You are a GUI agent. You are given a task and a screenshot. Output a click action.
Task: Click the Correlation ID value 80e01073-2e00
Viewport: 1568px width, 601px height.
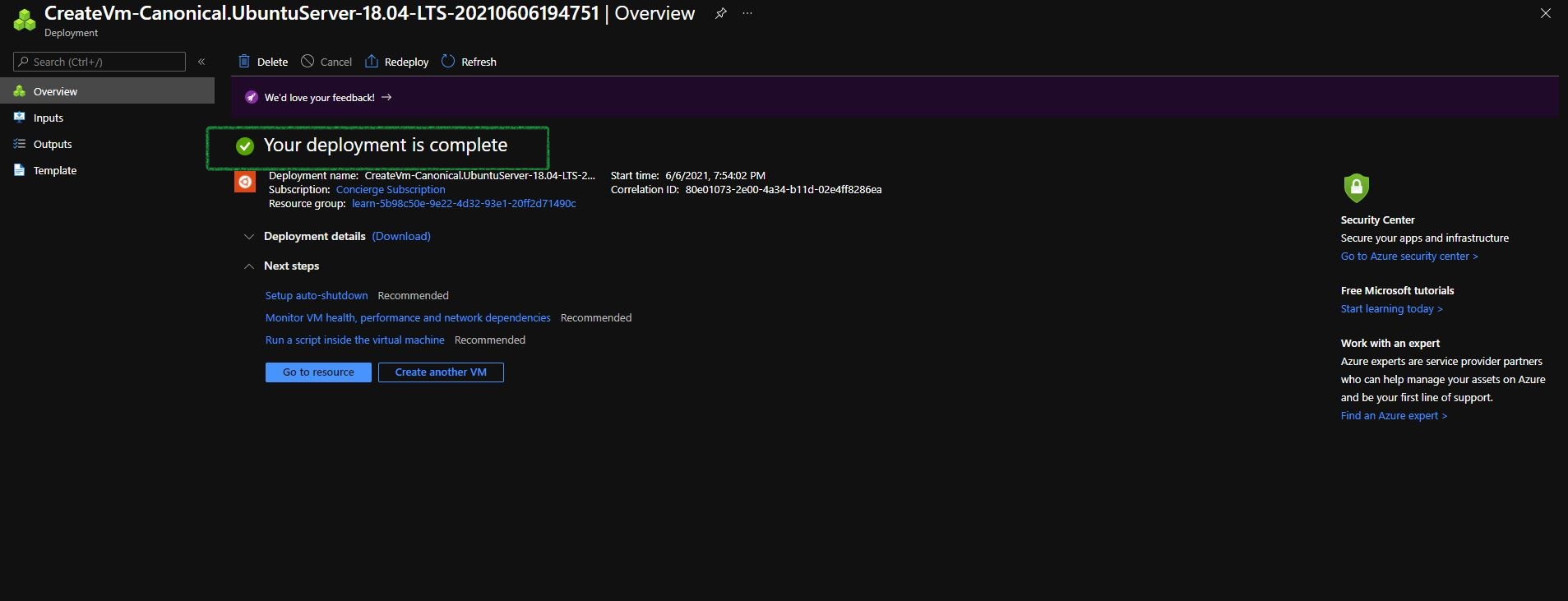click(784, 189)
